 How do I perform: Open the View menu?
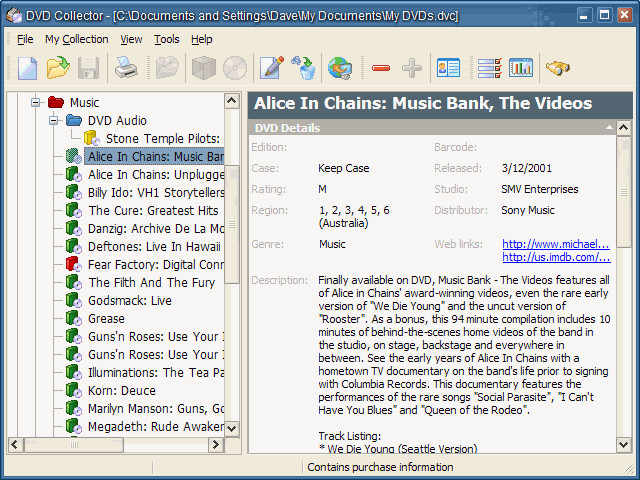pyautogui.click(x=131, y=39)
